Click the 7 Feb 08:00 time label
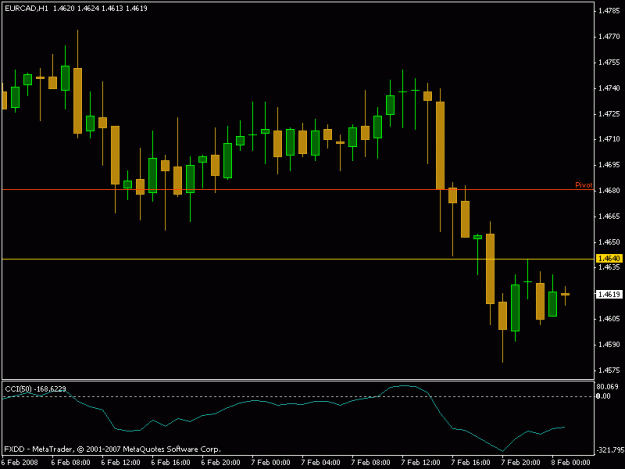This screenshot has height=469, width=625. (x=371, y=462)
